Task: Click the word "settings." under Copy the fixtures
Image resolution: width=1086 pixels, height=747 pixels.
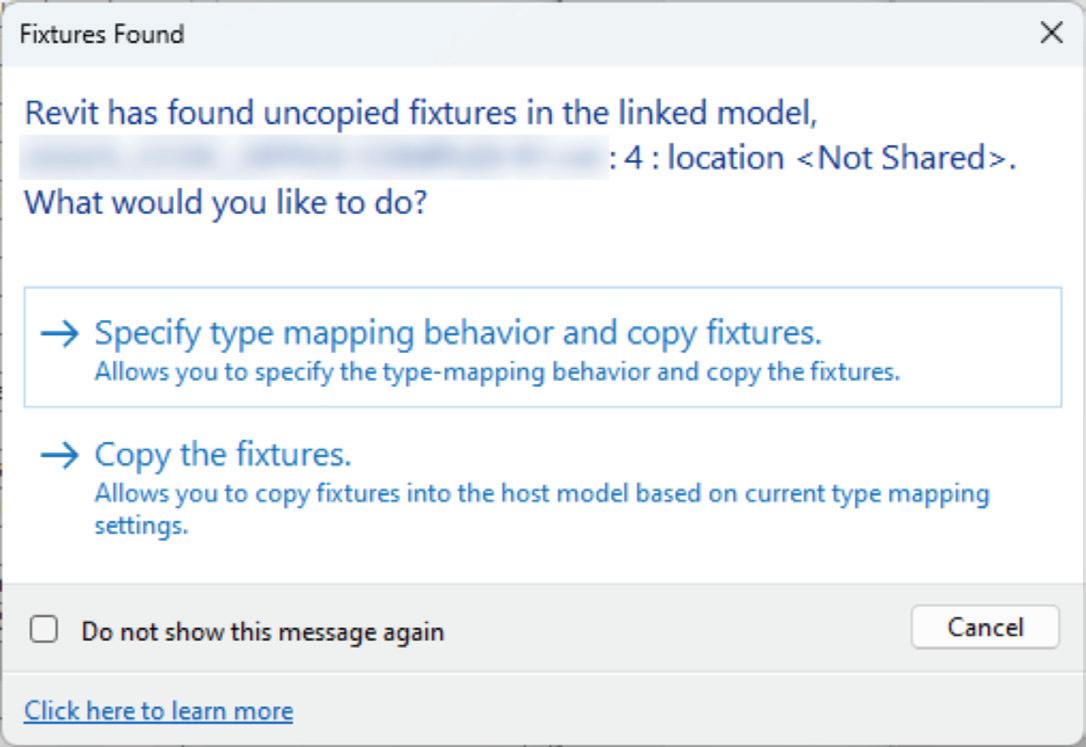Action: (141, 525)
